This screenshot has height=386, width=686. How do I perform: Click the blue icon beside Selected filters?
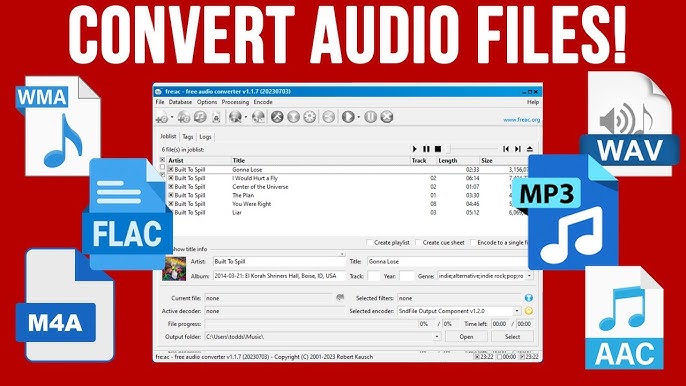pos(528,298)
